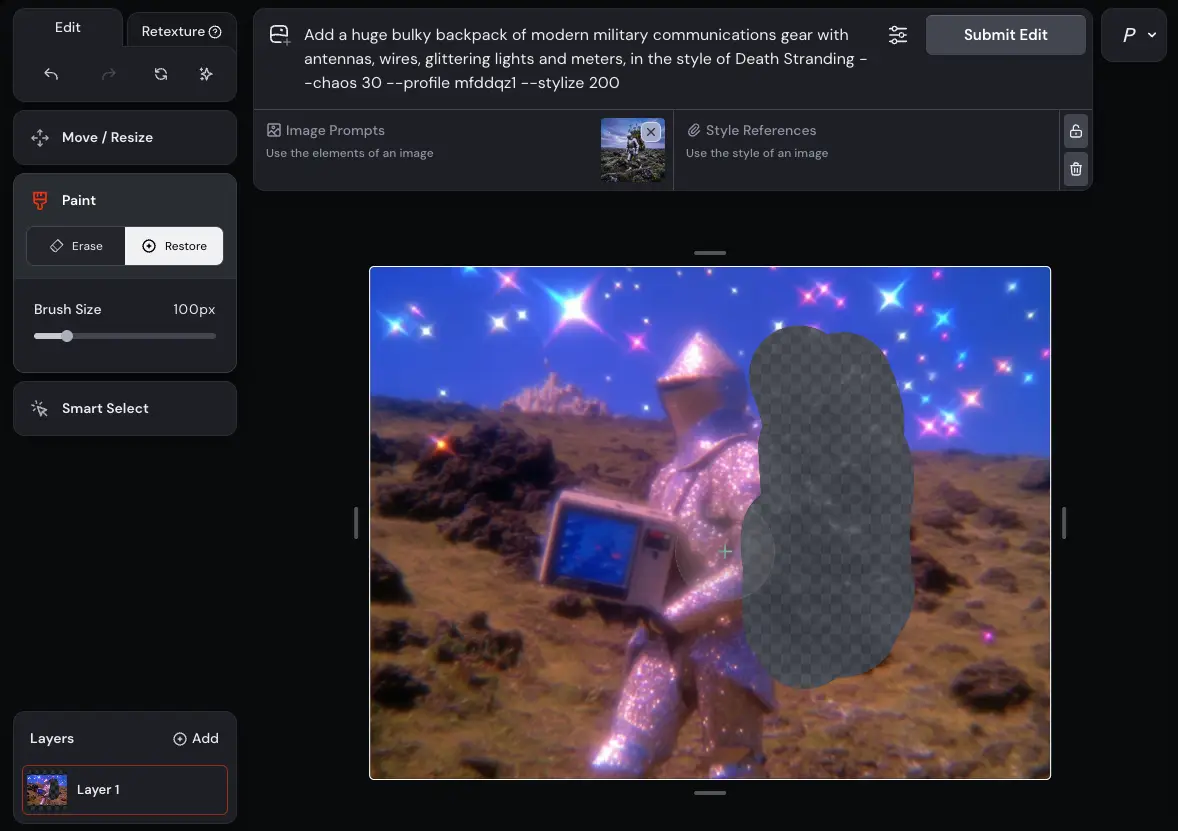The width and height of the screenshot is (1178, 831).
Task: Switch paint mode to Restore
Action: tap(174, 246)
